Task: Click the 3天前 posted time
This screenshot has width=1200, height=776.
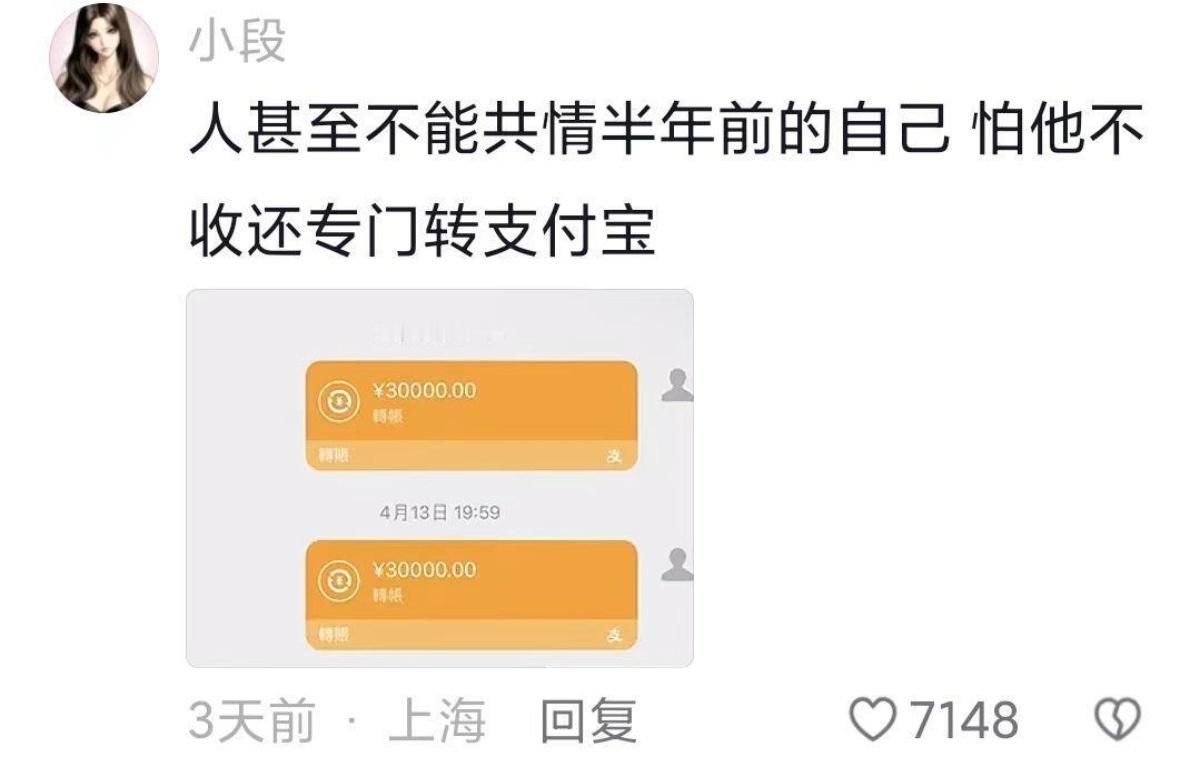Action: pos(251,720)
